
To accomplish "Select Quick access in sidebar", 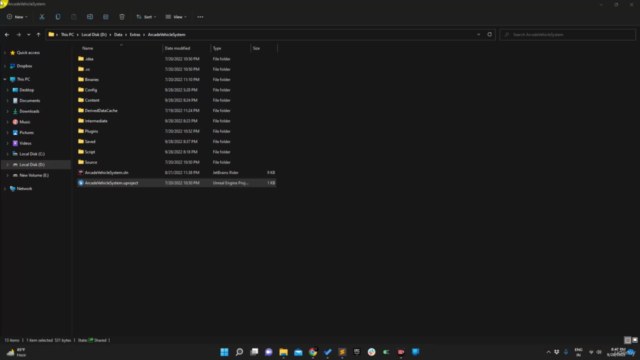I will [x=28, y=53].
